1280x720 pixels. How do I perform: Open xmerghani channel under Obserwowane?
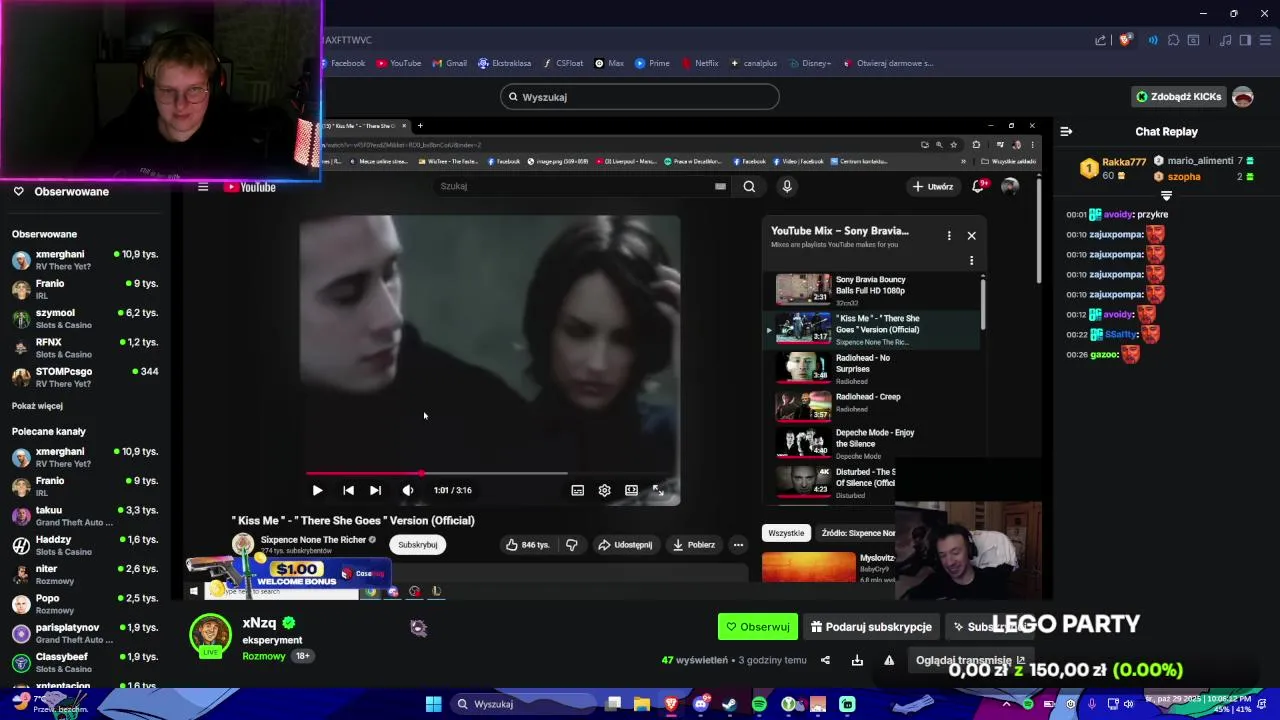pyautogui.click(x=85, y=260)
